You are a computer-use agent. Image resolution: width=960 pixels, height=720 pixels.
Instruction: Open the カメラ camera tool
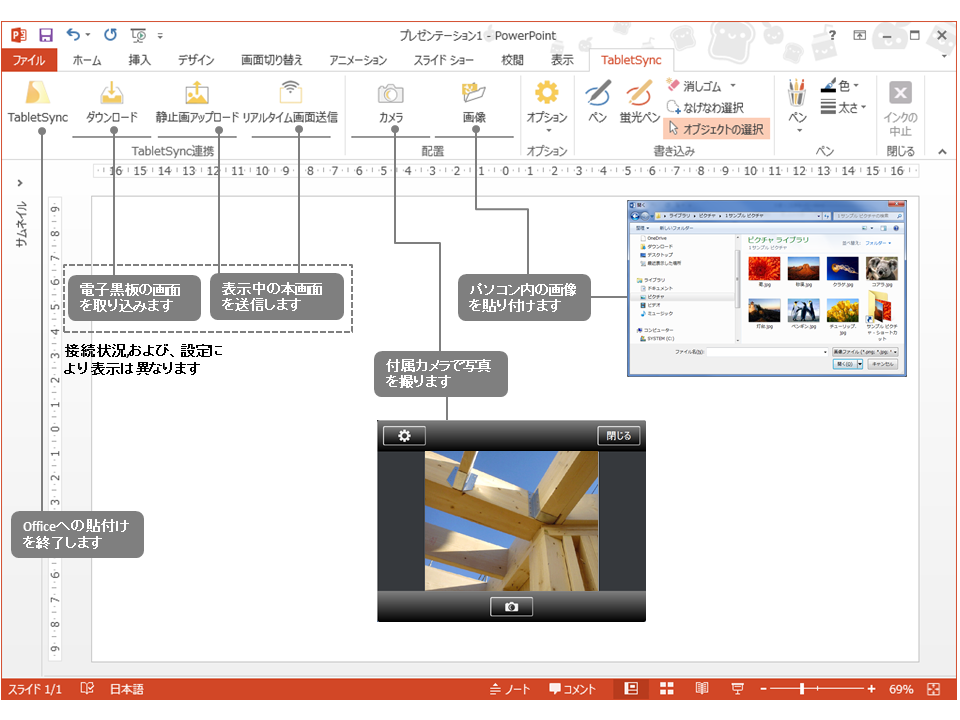tap(390, 94)
